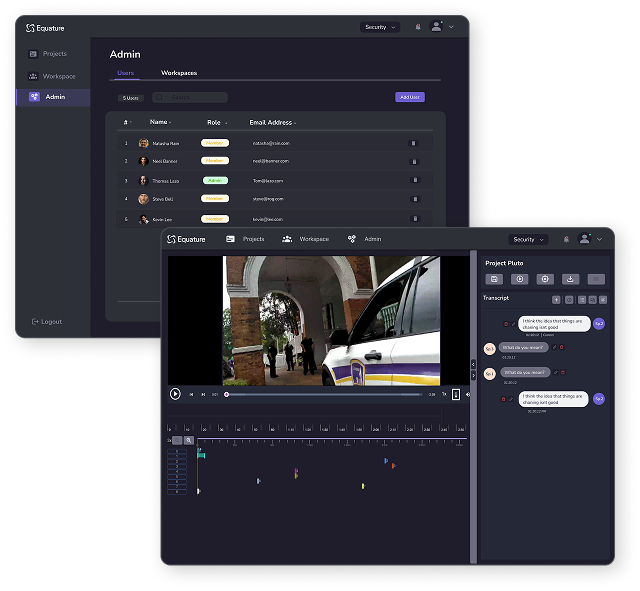Expand the user avatar menu in the editor
The width and height of the screenshot is (640, 591).
pos(600,239)
